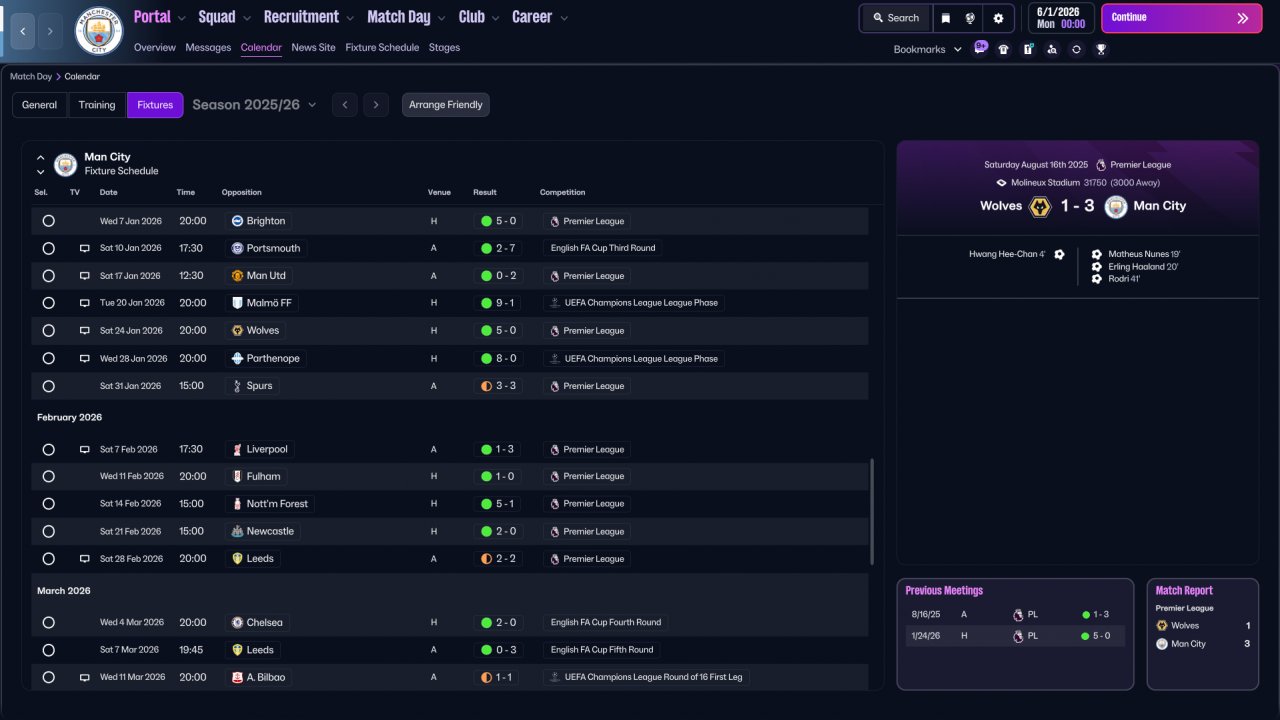Open the 9+ notifications speech bubble icon

click(x=981, y=46)
